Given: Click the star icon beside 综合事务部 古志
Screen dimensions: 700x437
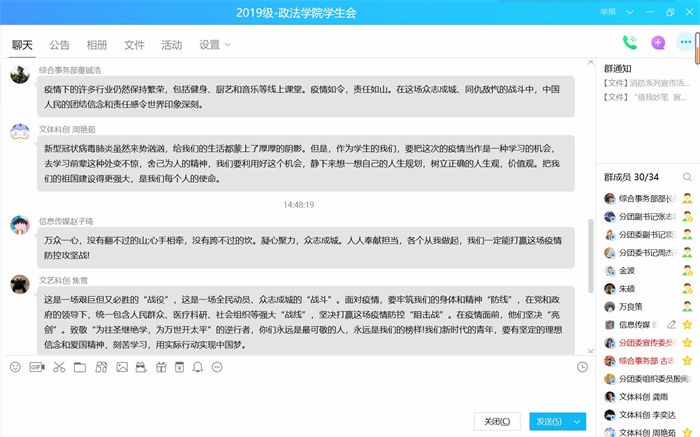Looking at the screenshot, I should tap(687, 360).
